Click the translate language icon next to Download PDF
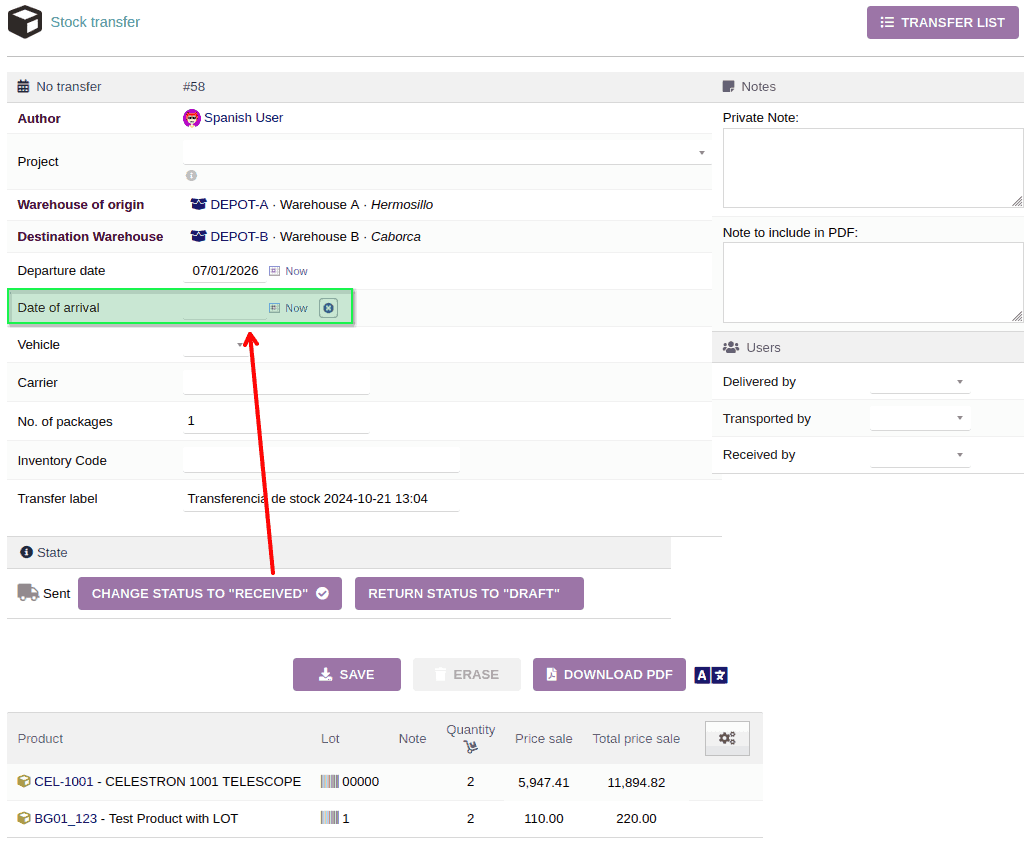This screenshot has height=847, width=1026. [711, 675]
